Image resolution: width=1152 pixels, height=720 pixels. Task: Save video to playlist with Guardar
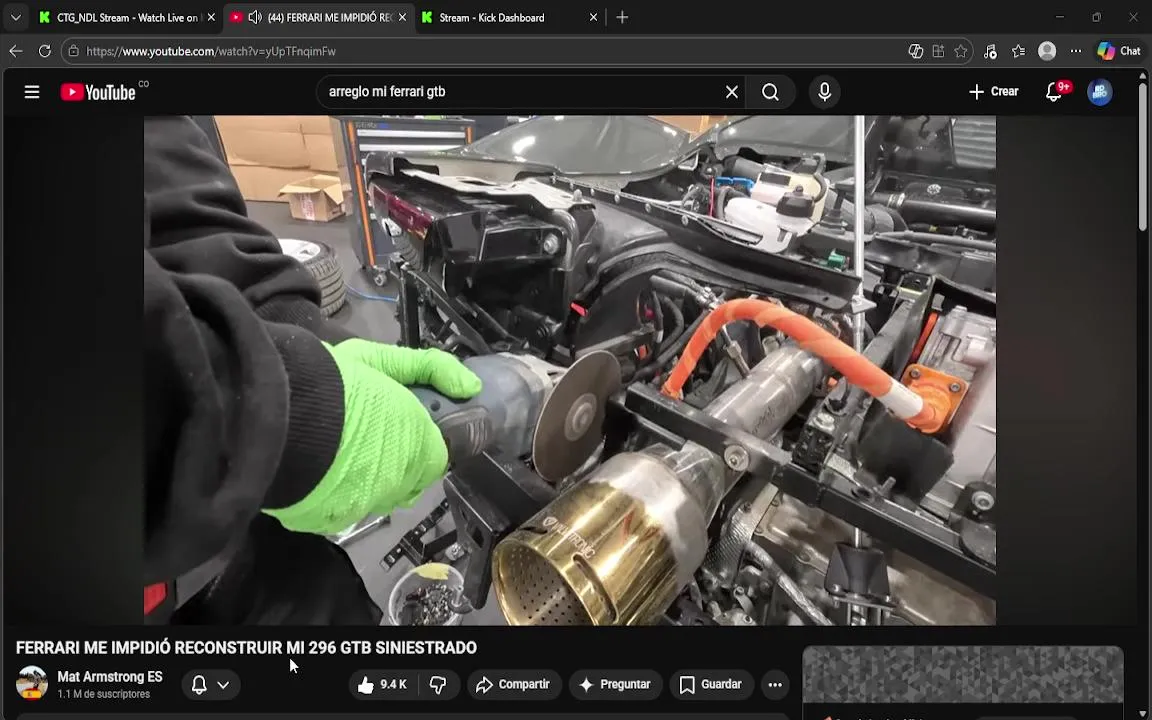(711, 685)
